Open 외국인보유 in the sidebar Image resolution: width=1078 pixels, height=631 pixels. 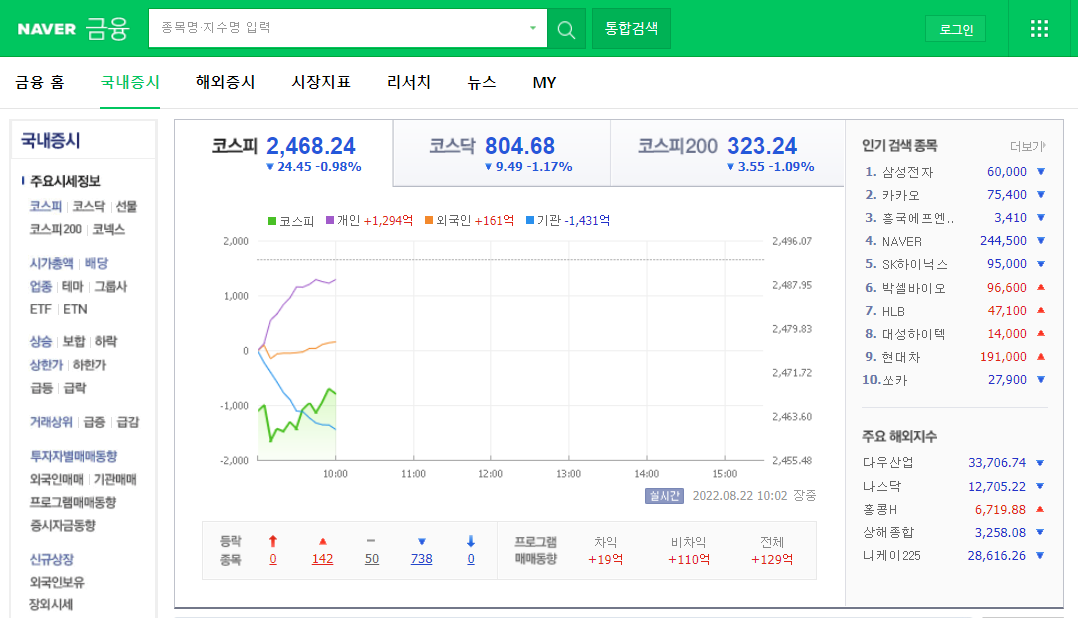coord(57,583)
